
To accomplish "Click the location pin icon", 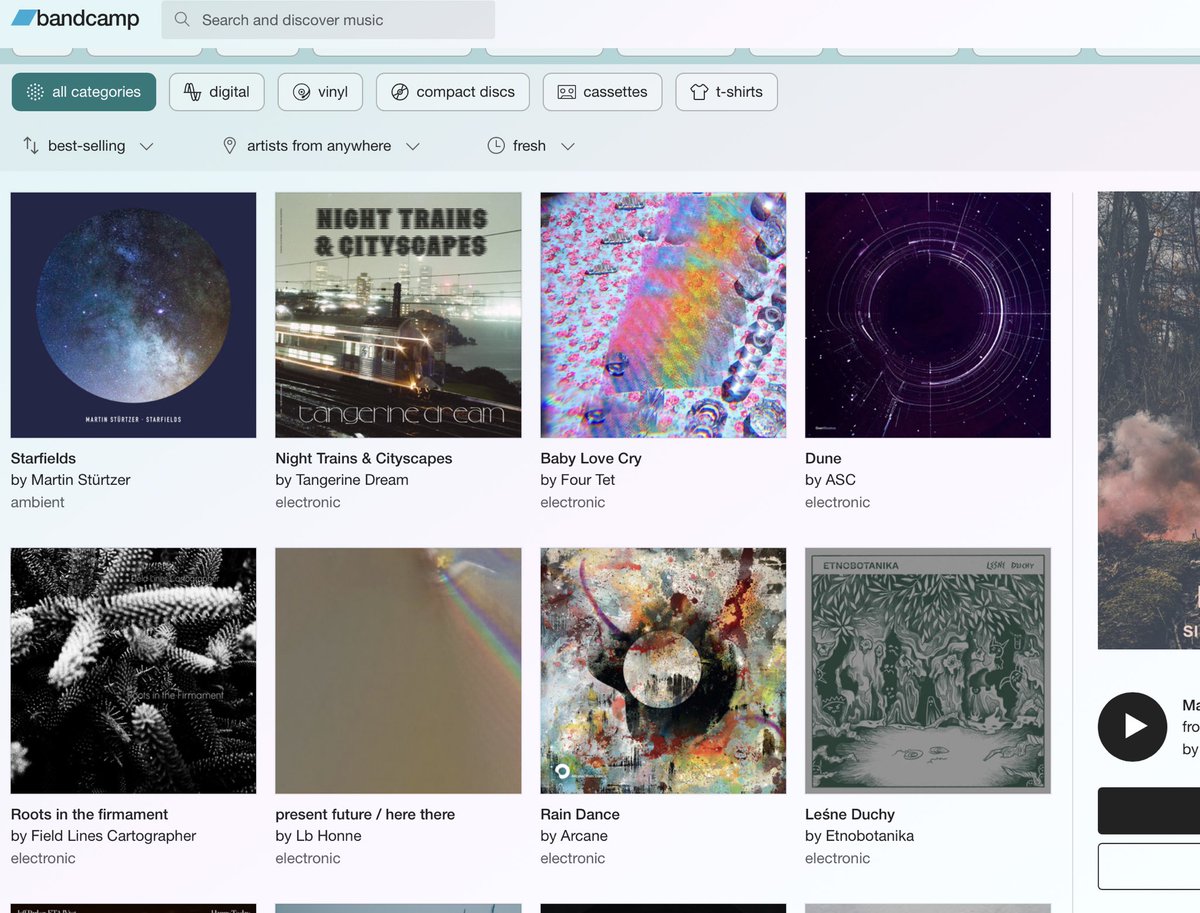I will tap(229, 146).
